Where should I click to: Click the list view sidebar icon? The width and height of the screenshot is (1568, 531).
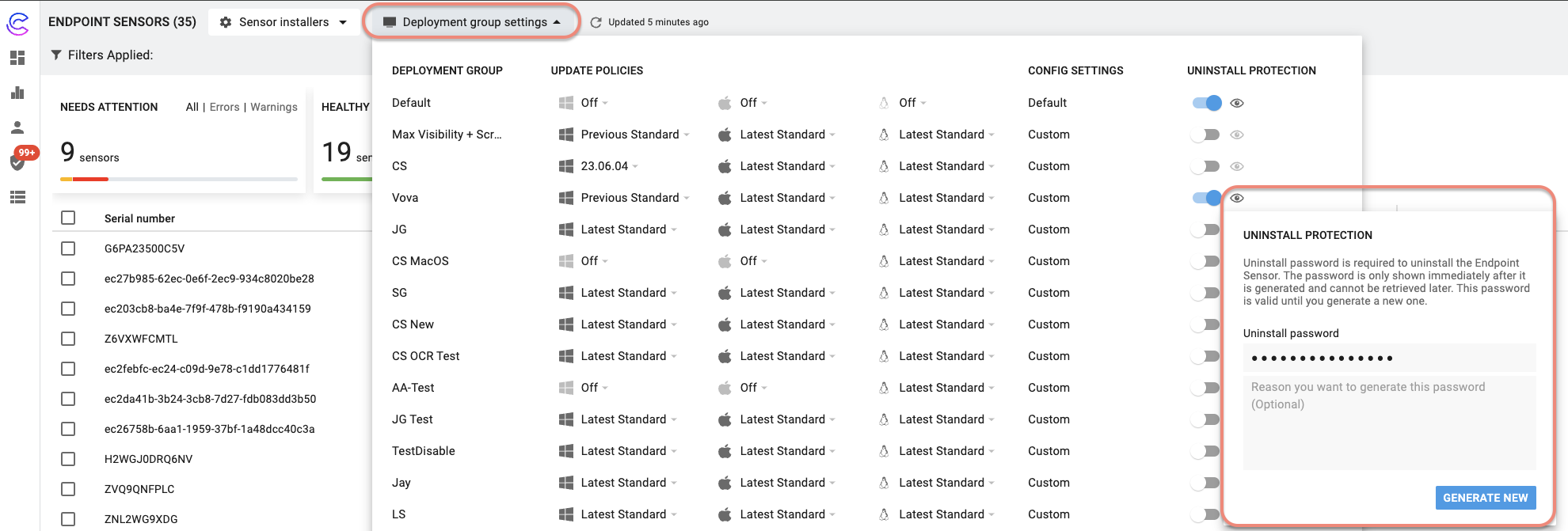17,197
